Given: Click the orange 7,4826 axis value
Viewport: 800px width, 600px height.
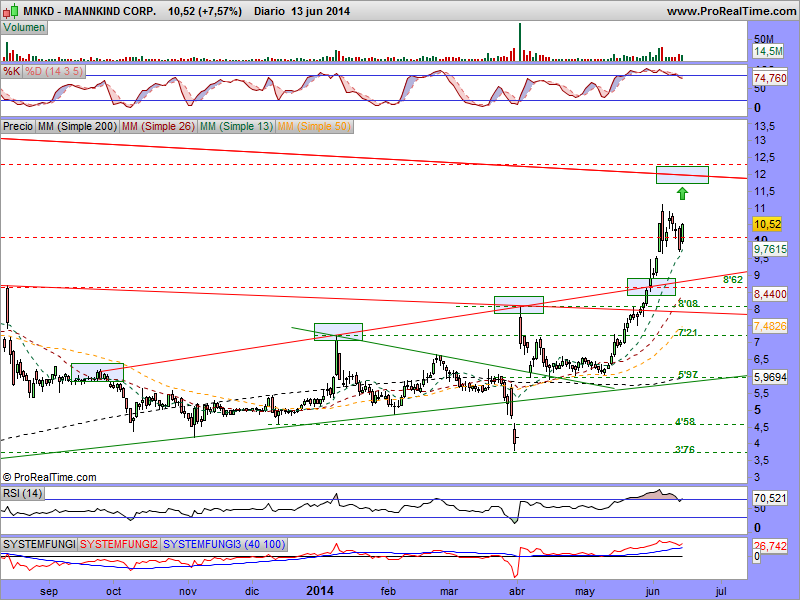Looking at the screenshot, I should click(770, 326).
